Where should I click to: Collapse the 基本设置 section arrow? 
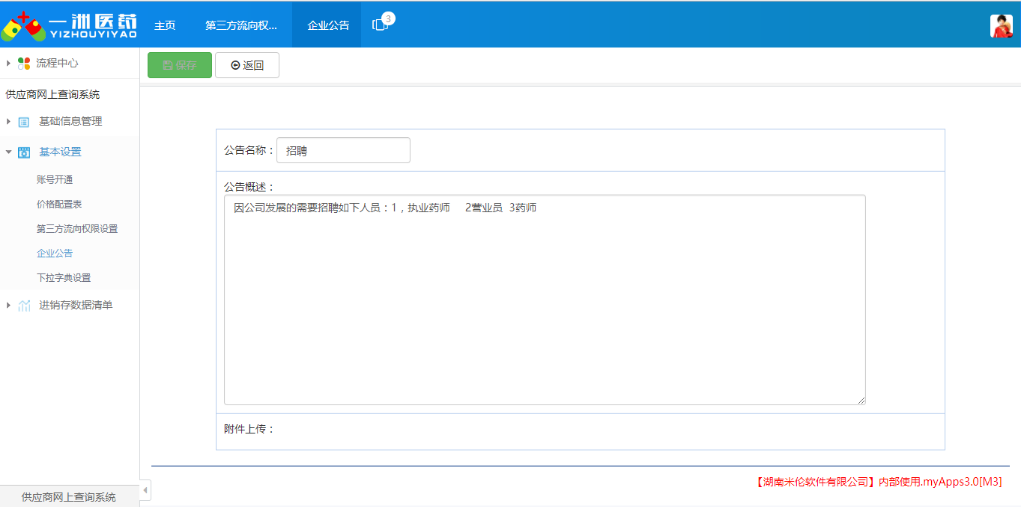[9, 153]
